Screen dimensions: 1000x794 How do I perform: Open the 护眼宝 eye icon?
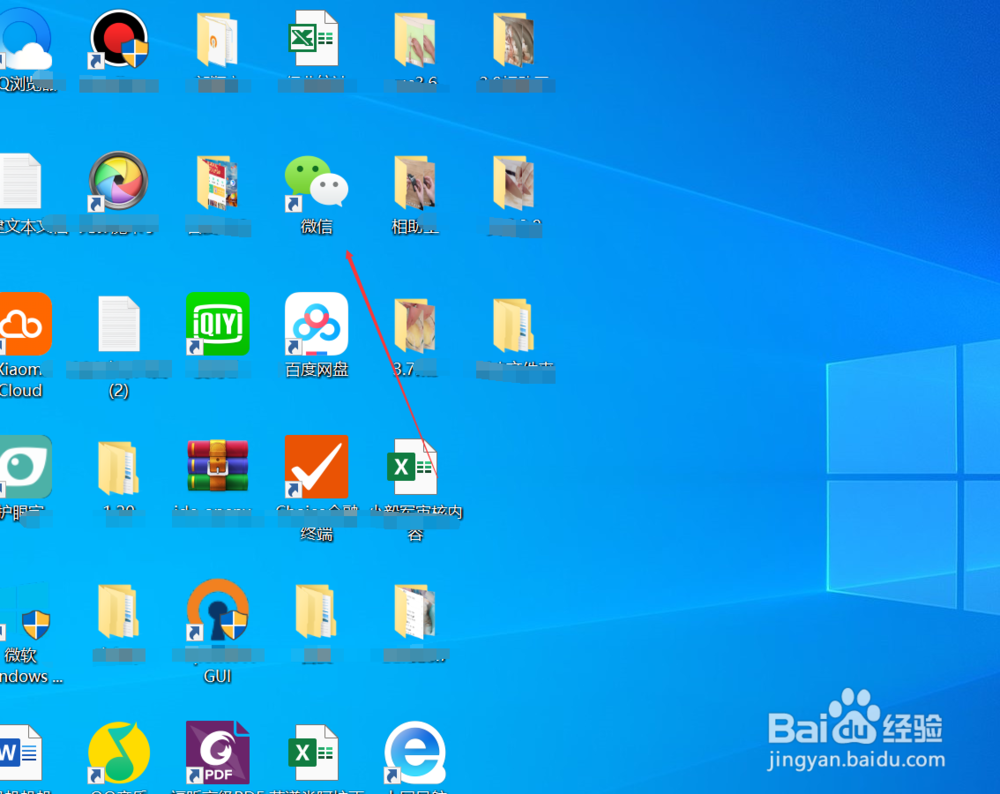pos(26,467)
